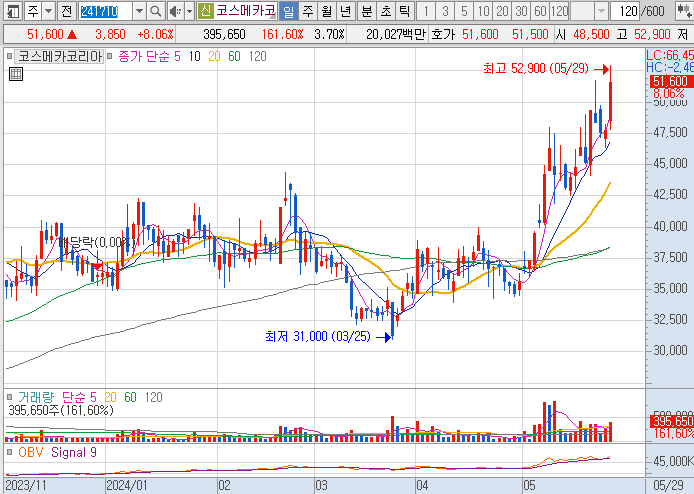Click the red 51,600 price axis tag
Screen dimensions: 694x494
click(x=670, y=81)
